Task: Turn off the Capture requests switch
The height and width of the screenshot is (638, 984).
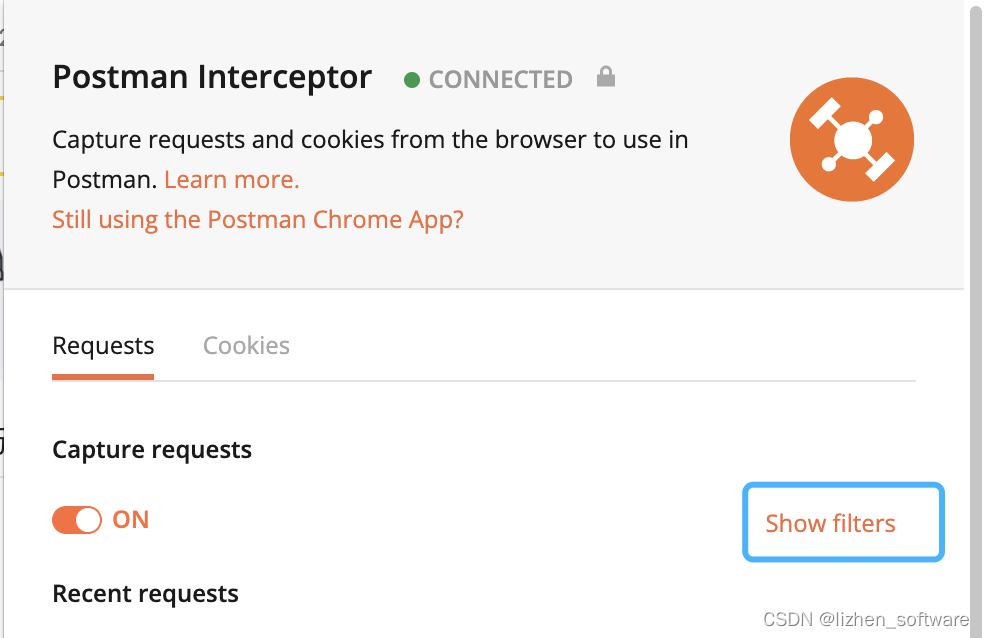Action: pos(77,520)
